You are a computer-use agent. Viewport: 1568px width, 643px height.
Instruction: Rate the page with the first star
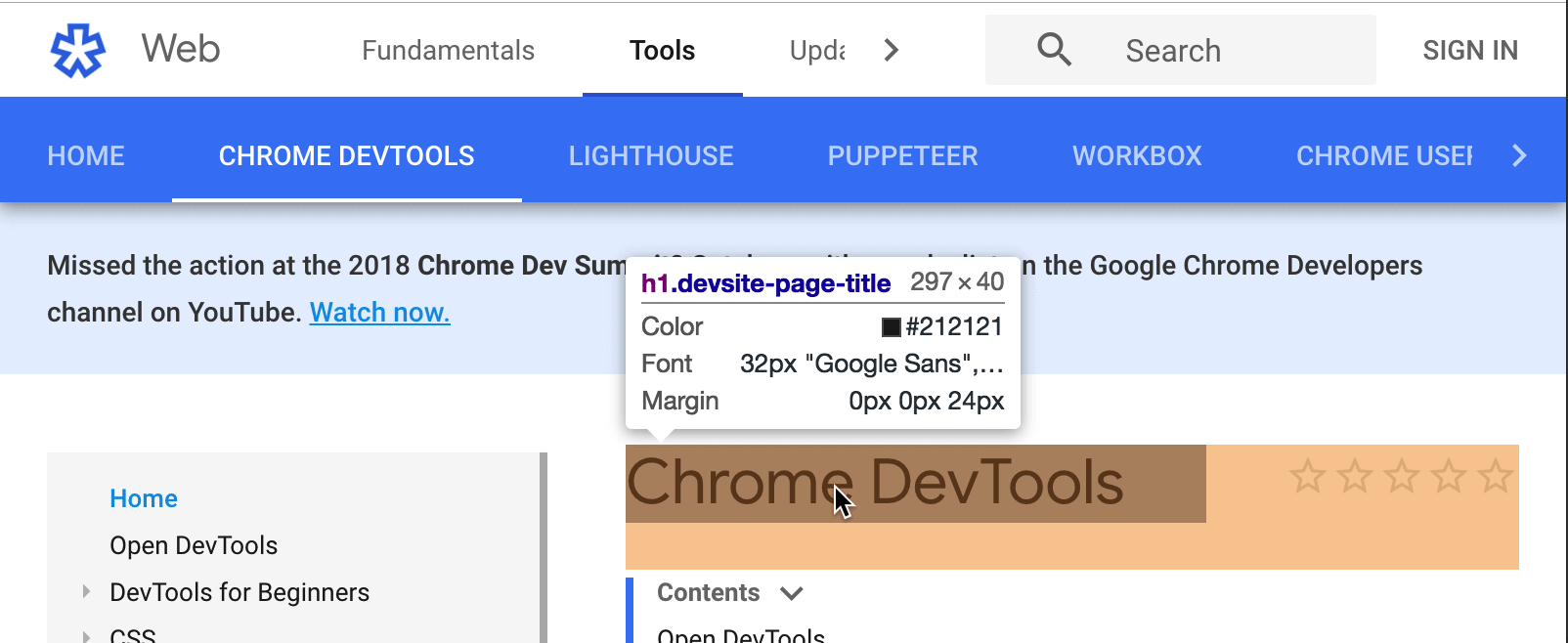pos(1308,477)
